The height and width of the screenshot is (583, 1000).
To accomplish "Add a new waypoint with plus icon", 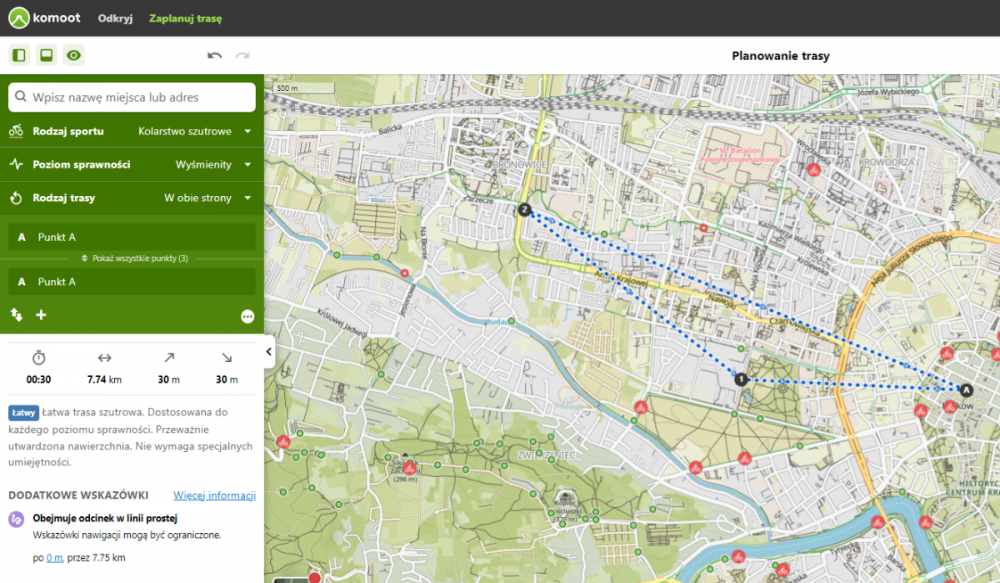I will pyautogui.click(x=41, y=315).
